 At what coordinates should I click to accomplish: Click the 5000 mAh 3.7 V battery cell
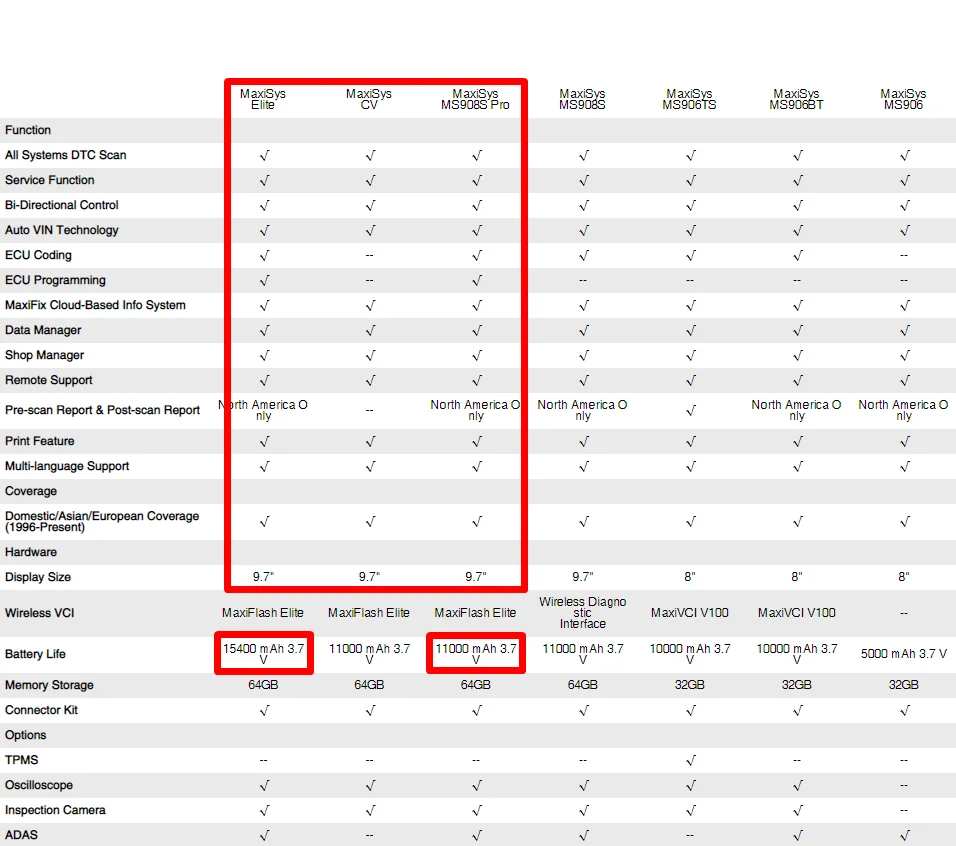[904, 653]
